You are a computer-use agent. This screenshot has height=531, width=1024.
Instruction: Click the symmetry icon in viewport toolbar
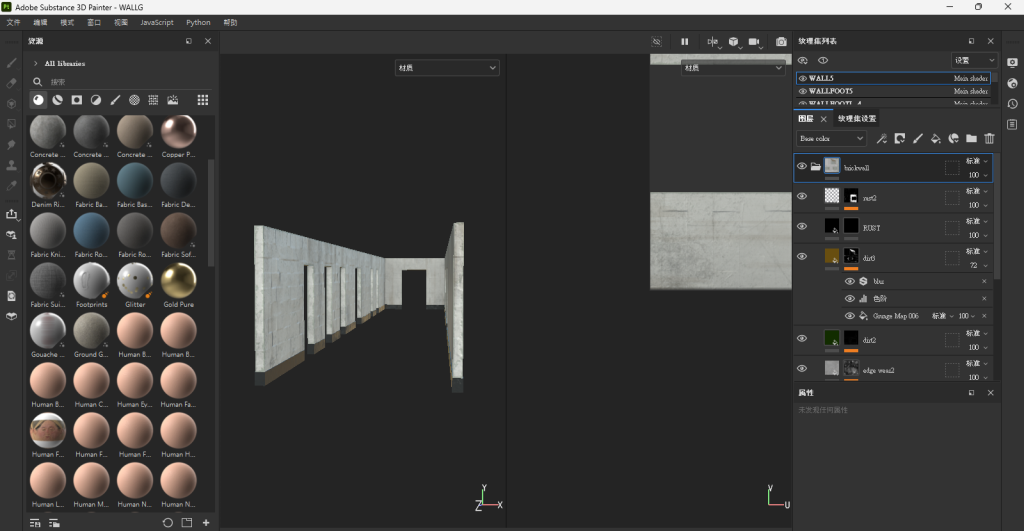(x=713, y=42)
